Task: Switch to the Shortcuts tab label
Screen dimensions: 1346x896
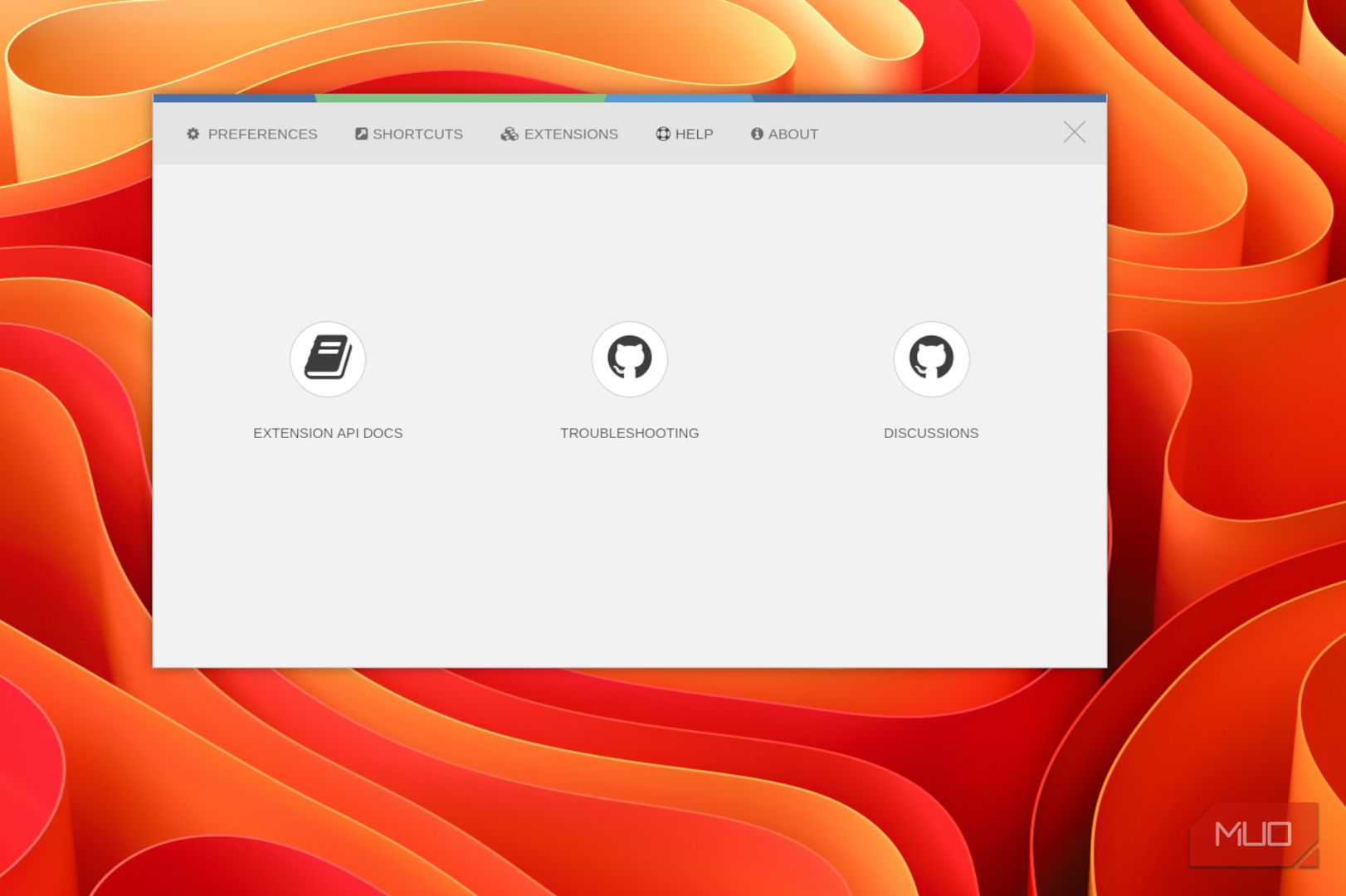Action: 417,134
